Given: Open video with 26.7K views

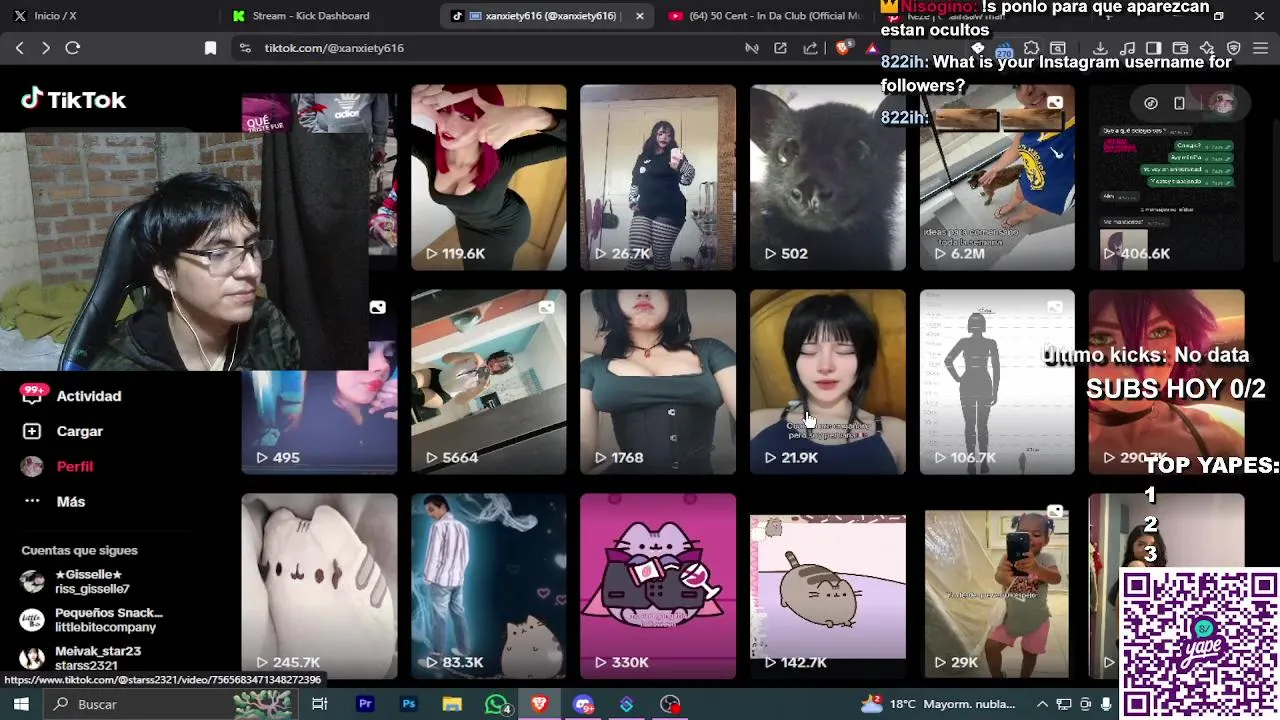Looking at the screenshot, I should click(x=658, y=177).
